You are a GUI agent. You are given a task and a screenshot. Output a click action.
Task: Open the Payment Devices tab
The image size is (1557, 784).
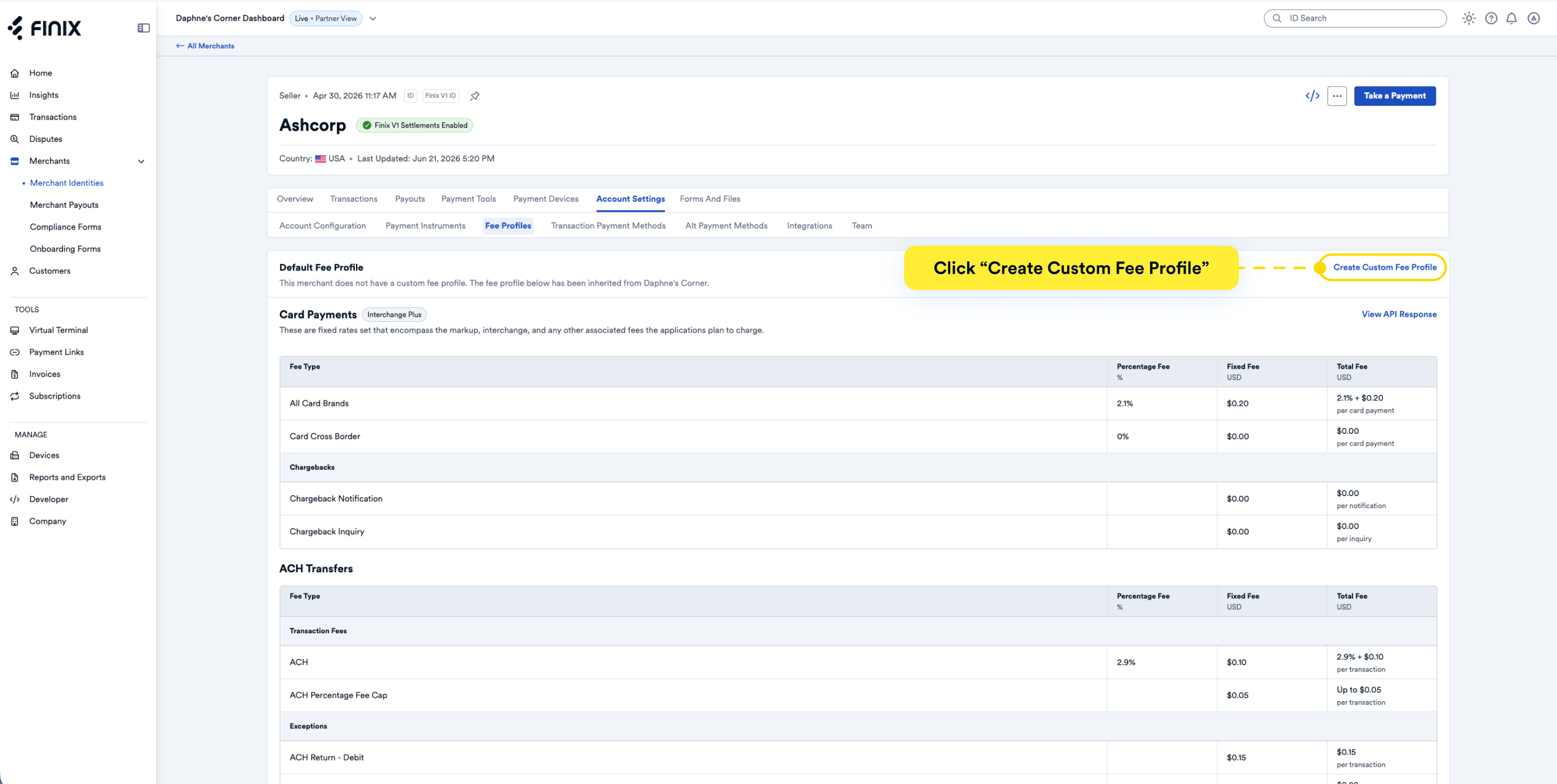546,199
